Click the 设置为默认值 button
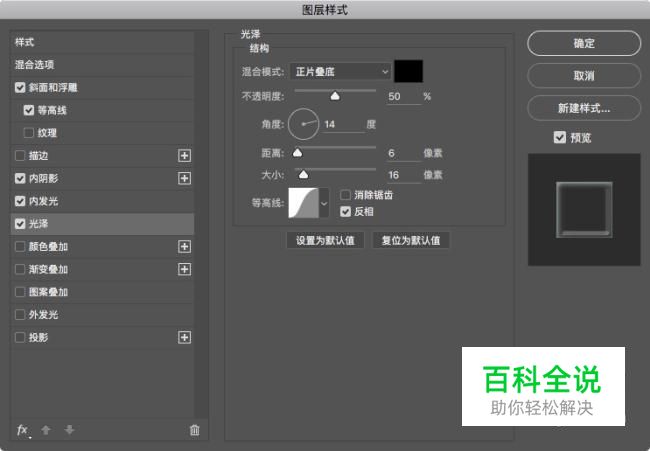This screenshot has width=650, height=451. pyautogui.click(x=325, y=240)
